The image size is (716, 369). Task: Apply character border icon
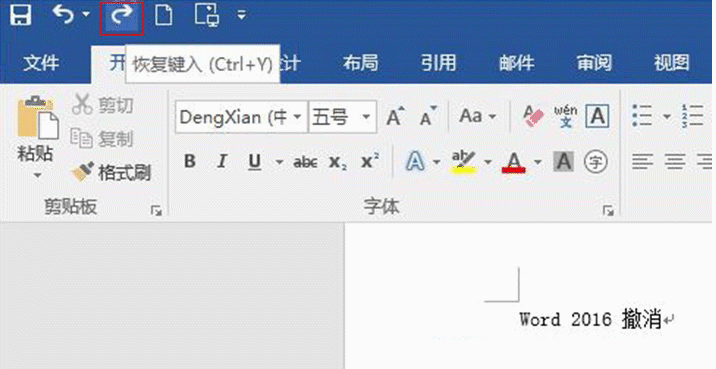point(597,117)
